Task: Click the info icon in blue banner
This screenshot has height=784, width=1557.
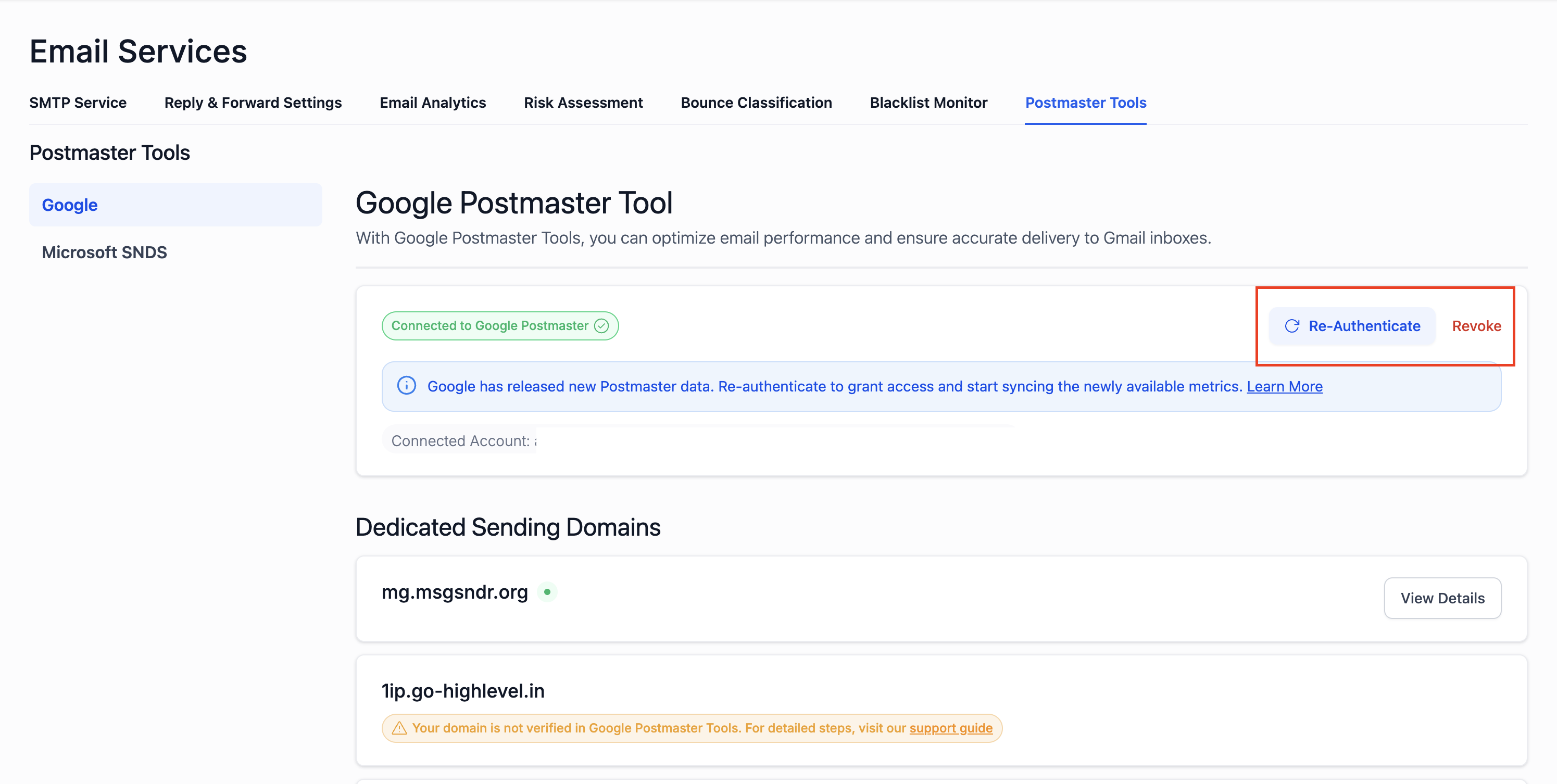Action: [x=406, y=386]
